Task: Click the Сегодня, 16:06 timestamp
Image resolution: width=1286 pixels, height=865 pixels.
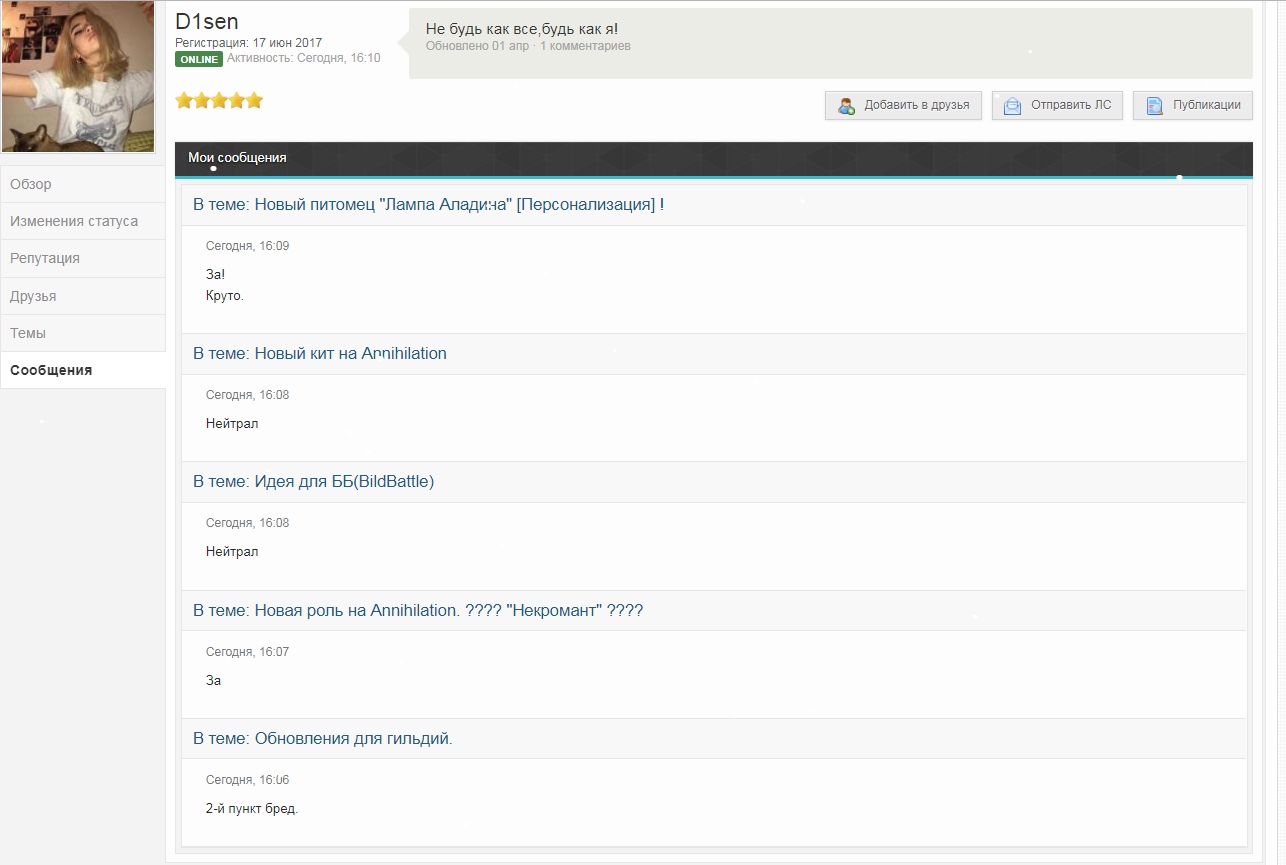Action: click(x=247, y=780)
